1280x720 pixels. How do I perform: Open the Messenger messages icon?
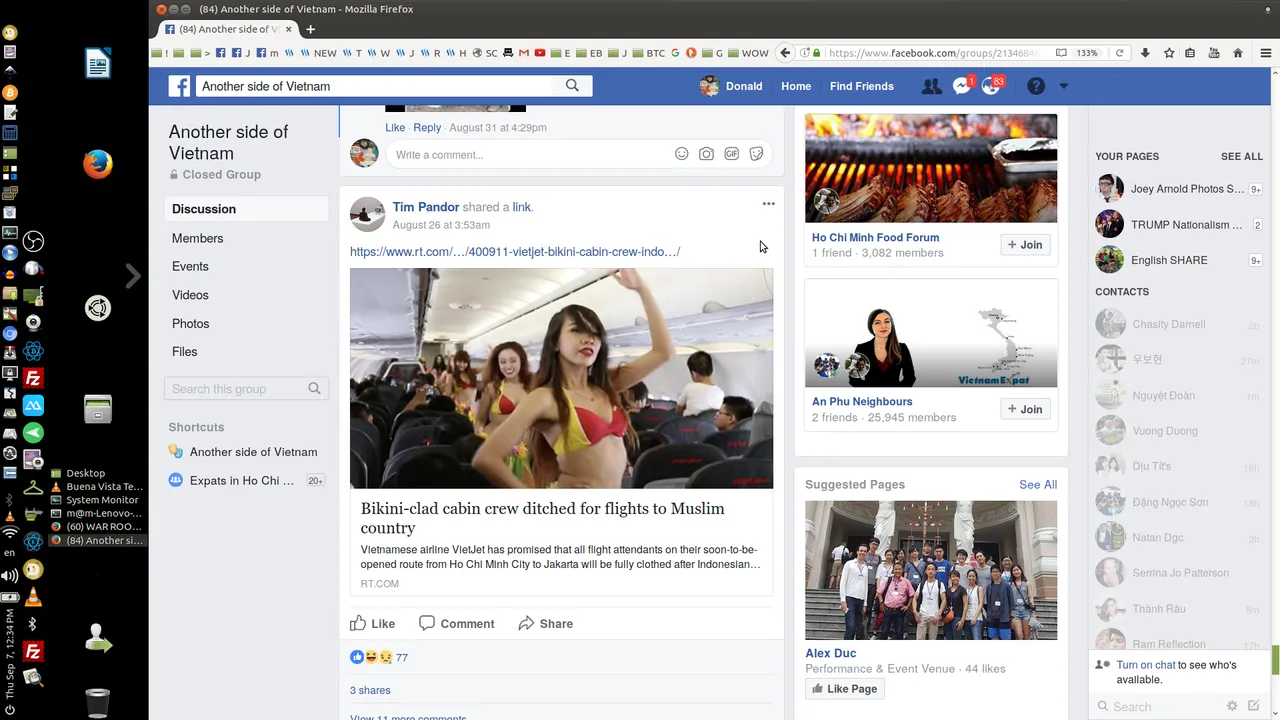(x=962, y=86)
